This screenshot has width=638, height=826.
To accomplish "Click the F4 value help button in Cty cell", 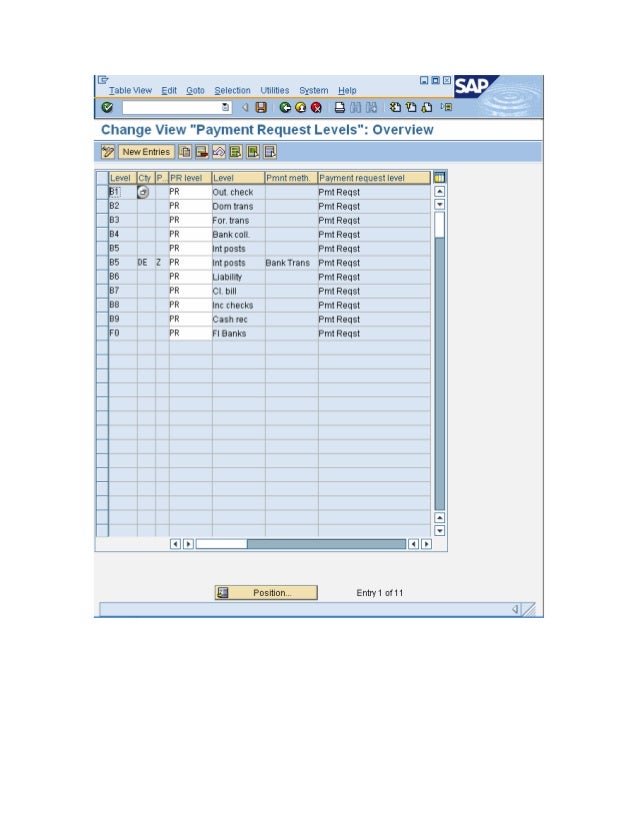I will [143, 192].
